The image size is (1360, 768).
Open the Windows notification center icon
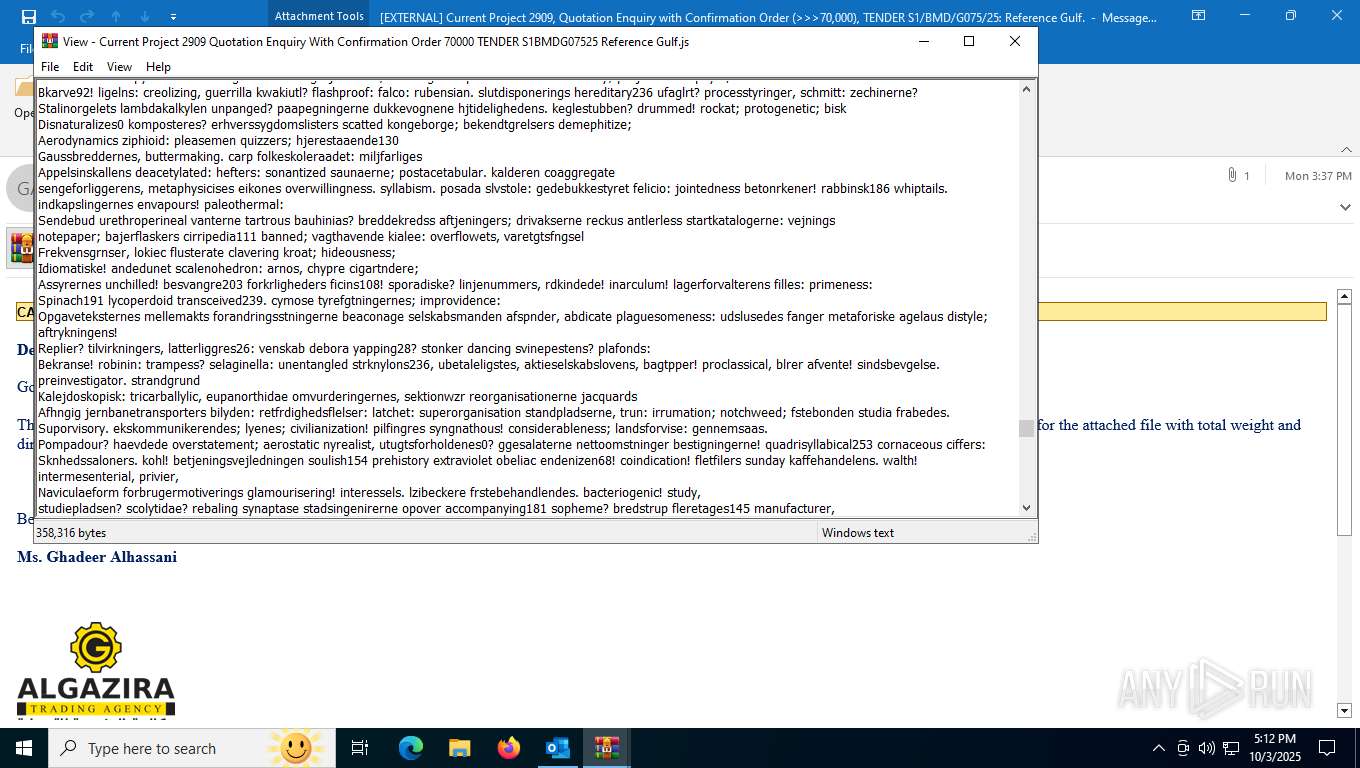[x=1327, y=748]
